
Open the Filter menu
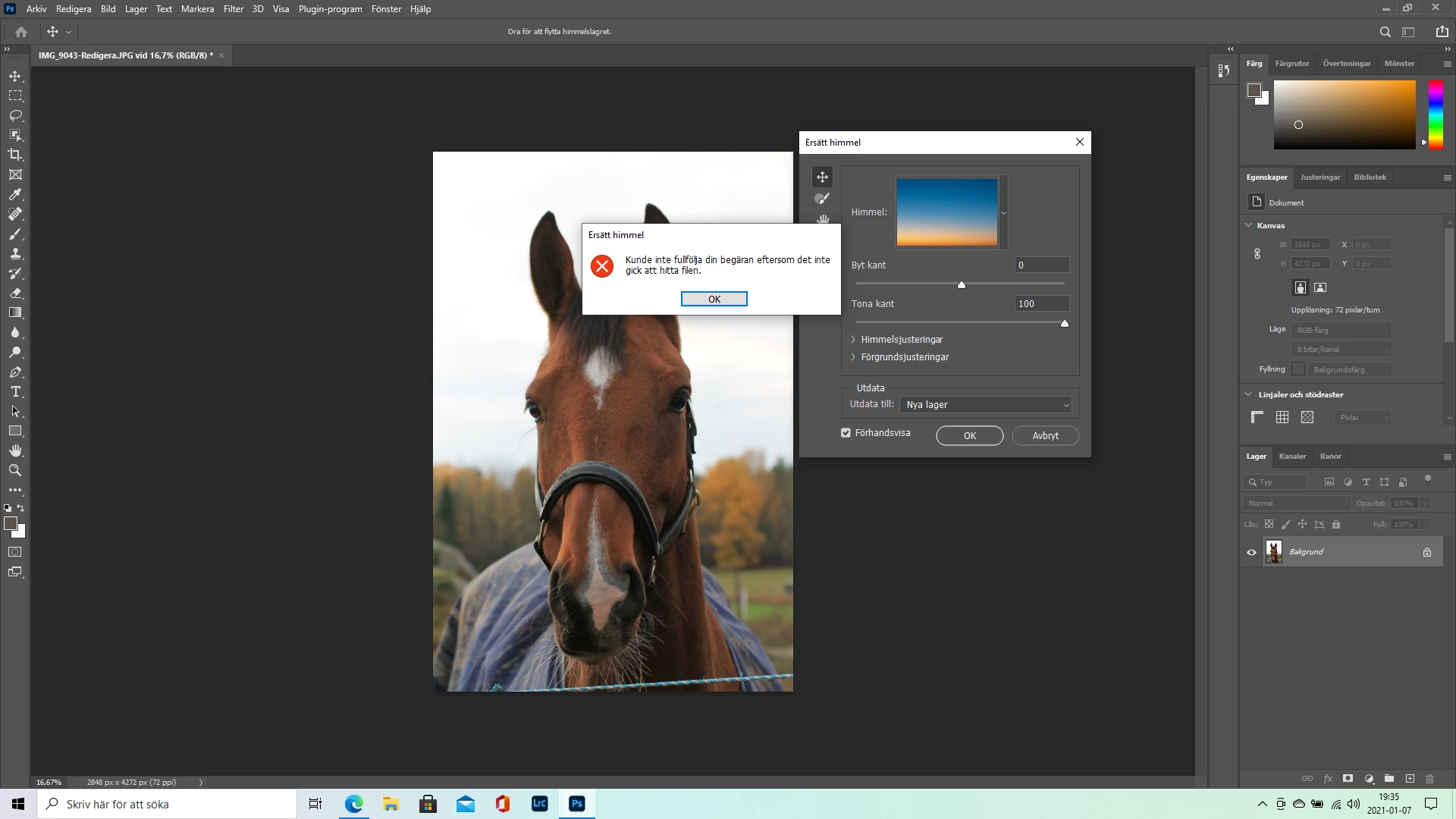[233, 9]
